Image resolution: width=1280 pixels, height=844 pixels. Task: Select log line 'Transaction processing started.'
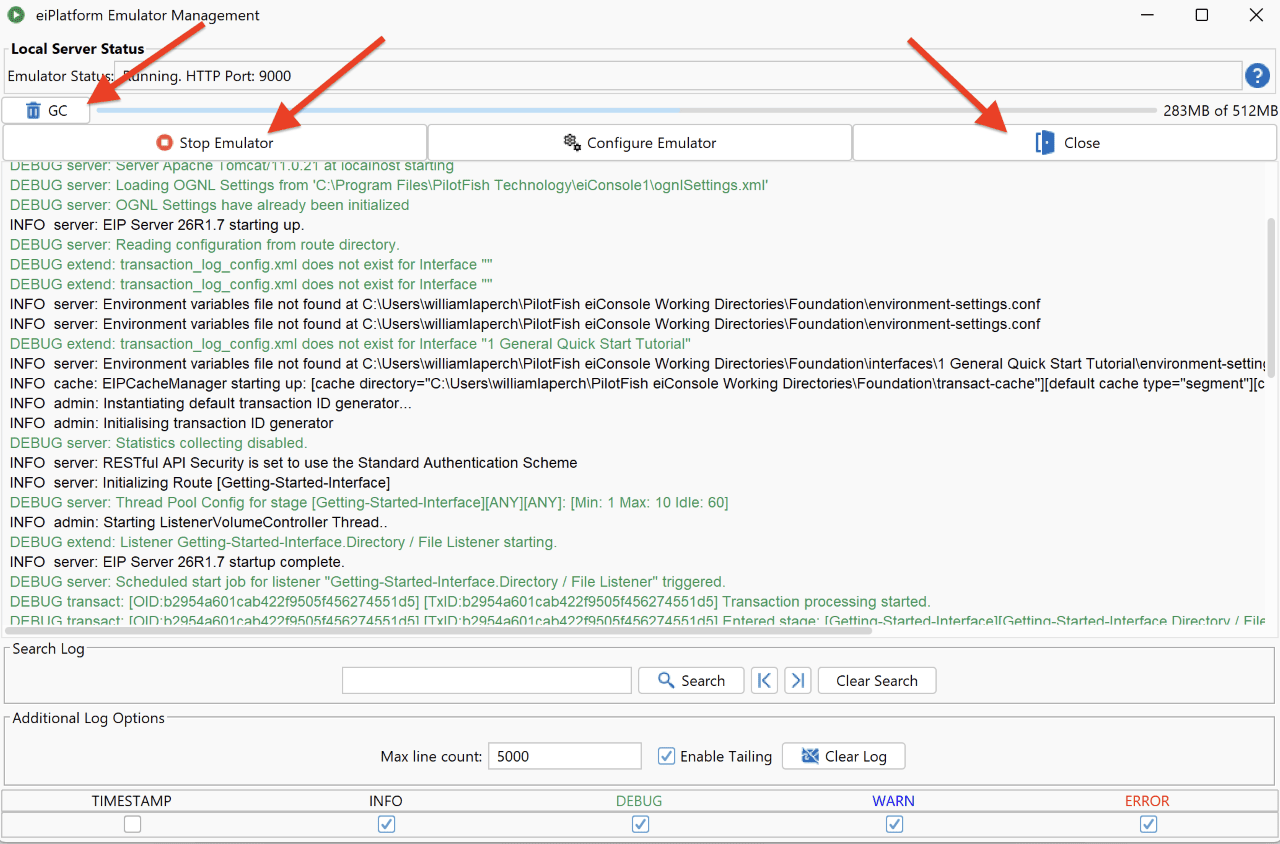click(x=470, y=602)
